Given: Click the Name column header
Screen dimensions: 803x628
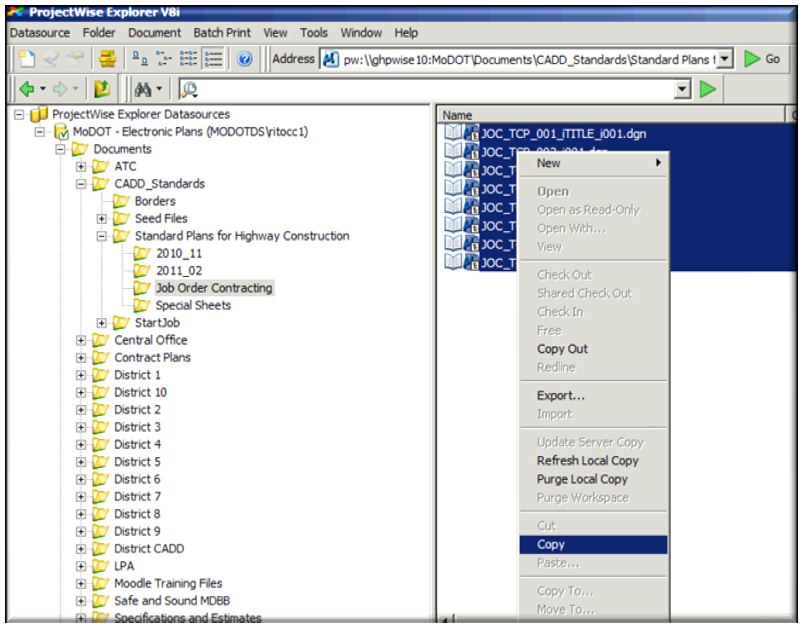Looking at the screenshot, I should (611, 115).
